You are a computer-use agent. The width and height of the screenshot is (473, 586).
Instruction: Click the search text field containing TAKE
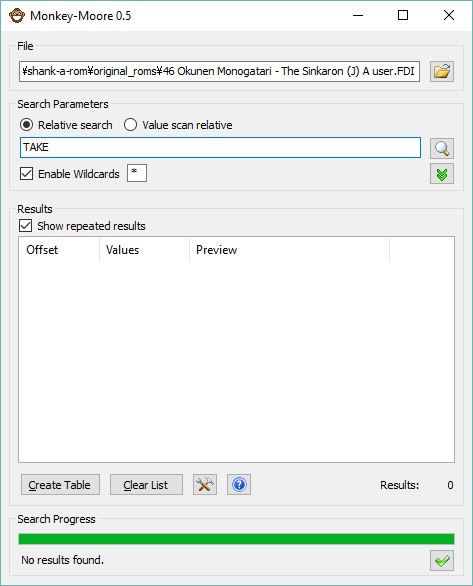(x=220, y=147)
